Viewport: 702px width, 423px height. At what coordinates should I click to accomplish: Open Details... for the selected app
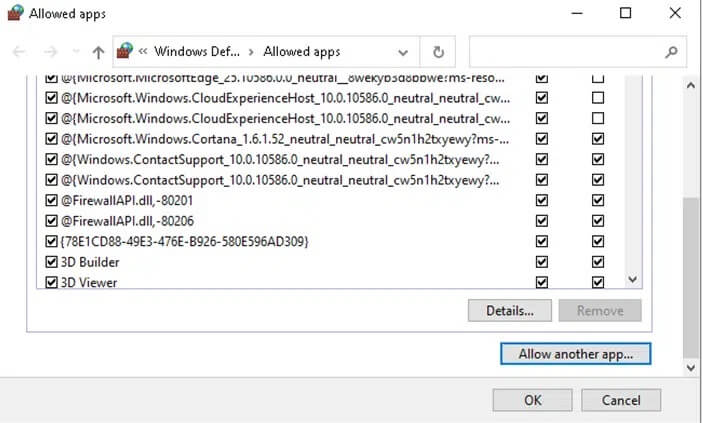(x=510, y=310)
